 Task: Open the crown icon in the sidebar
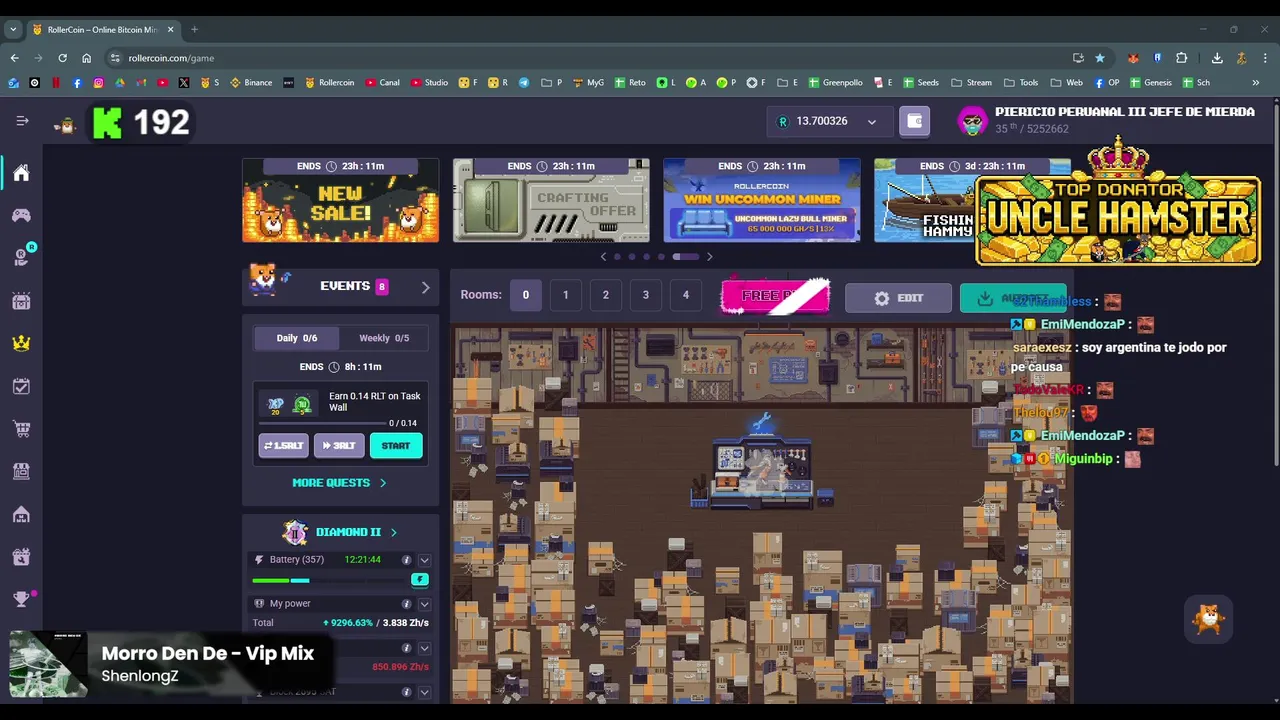pos(21,343)
